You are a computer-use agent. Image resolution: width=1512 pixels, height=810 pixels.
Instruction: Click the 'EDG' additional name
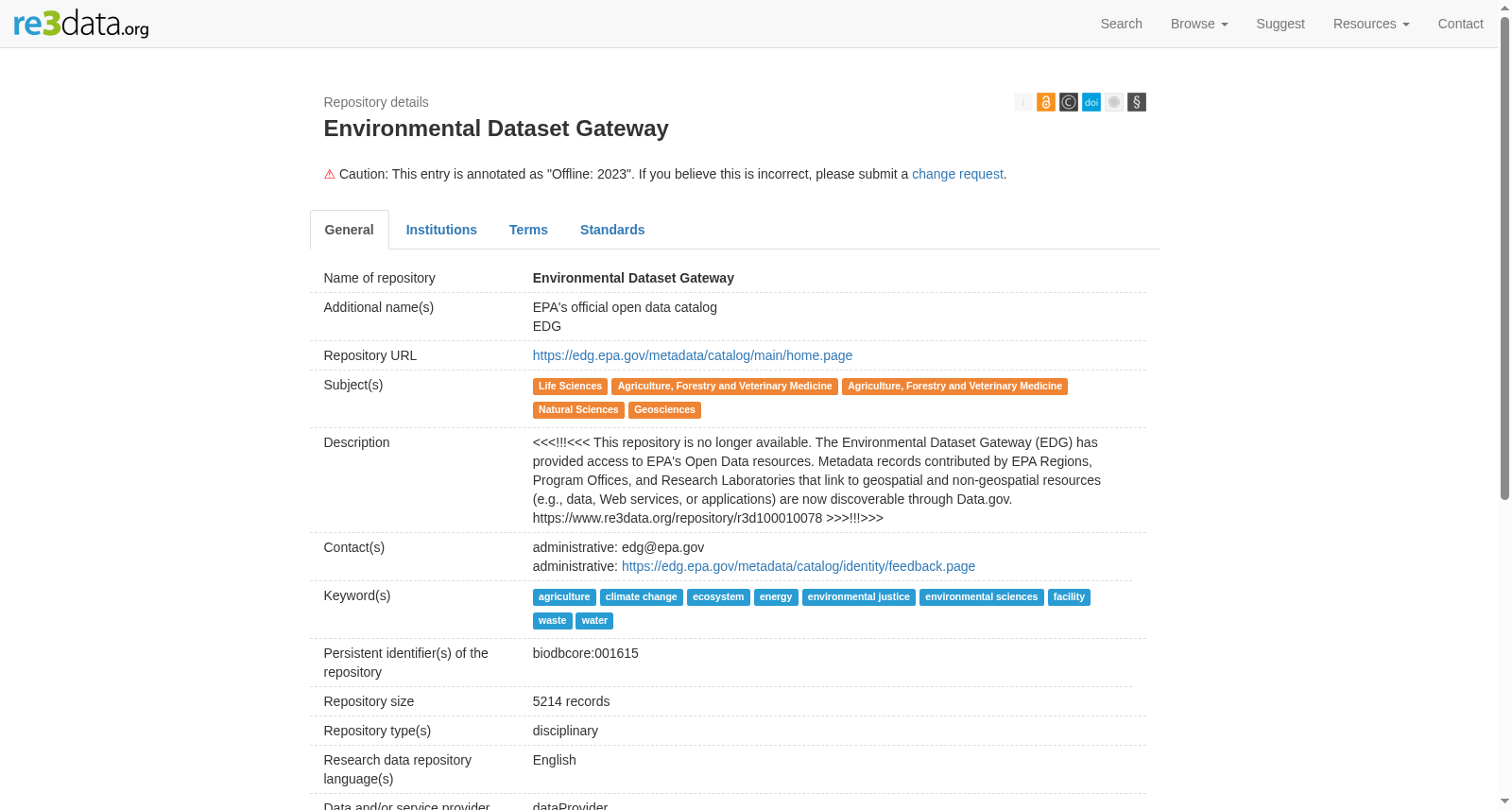(x=547, y=326)
